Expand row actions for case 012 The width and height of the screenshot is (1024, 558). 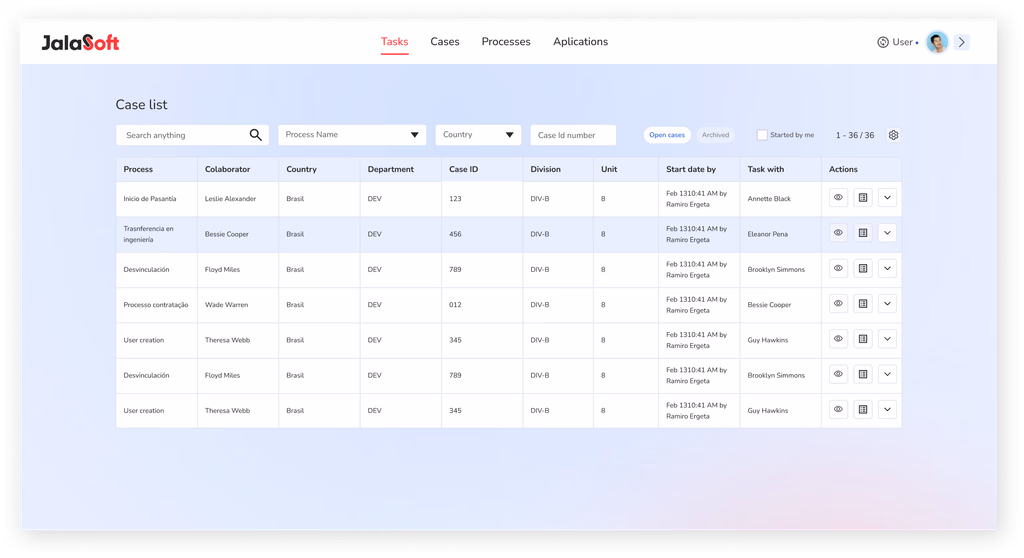(x=887, y=303)
